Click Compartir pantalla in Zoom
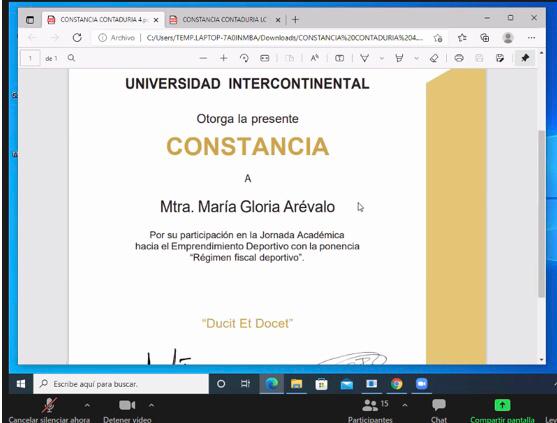The height and width of the screenshot is (423, 557). 502,410
